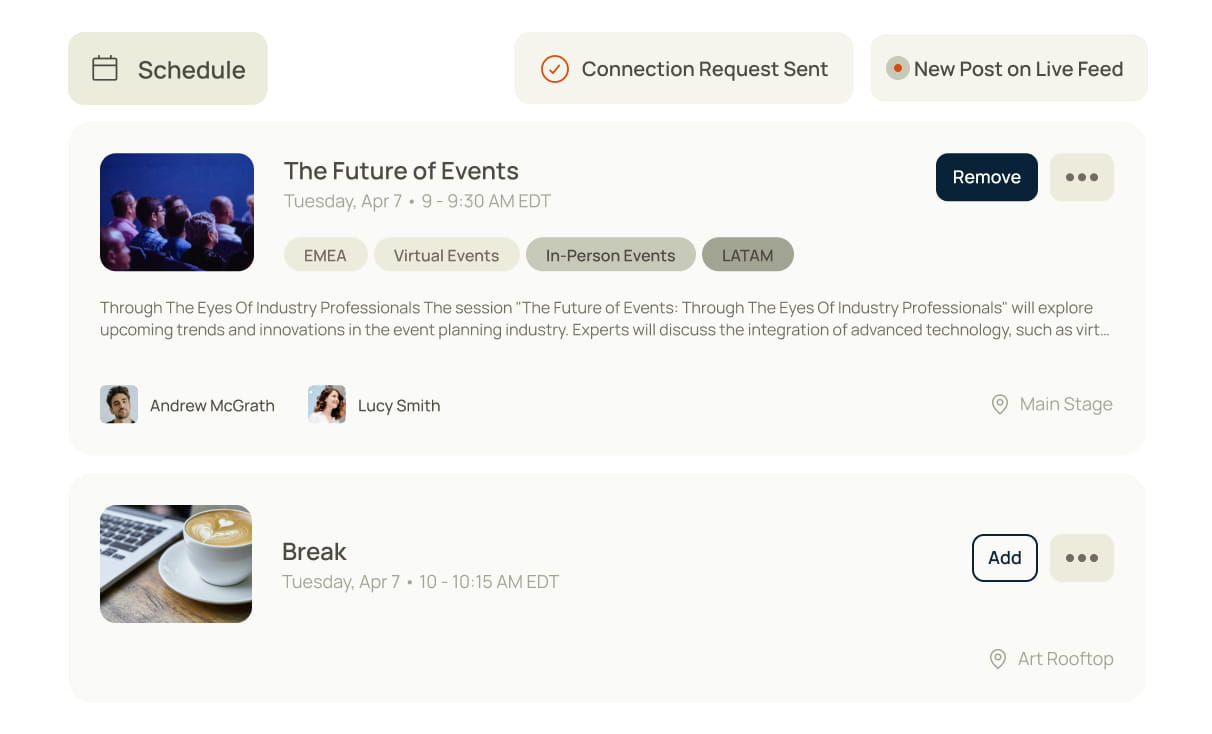
Task: Click Lucy Smith's avatar photo
Action: tap(327, 405)
